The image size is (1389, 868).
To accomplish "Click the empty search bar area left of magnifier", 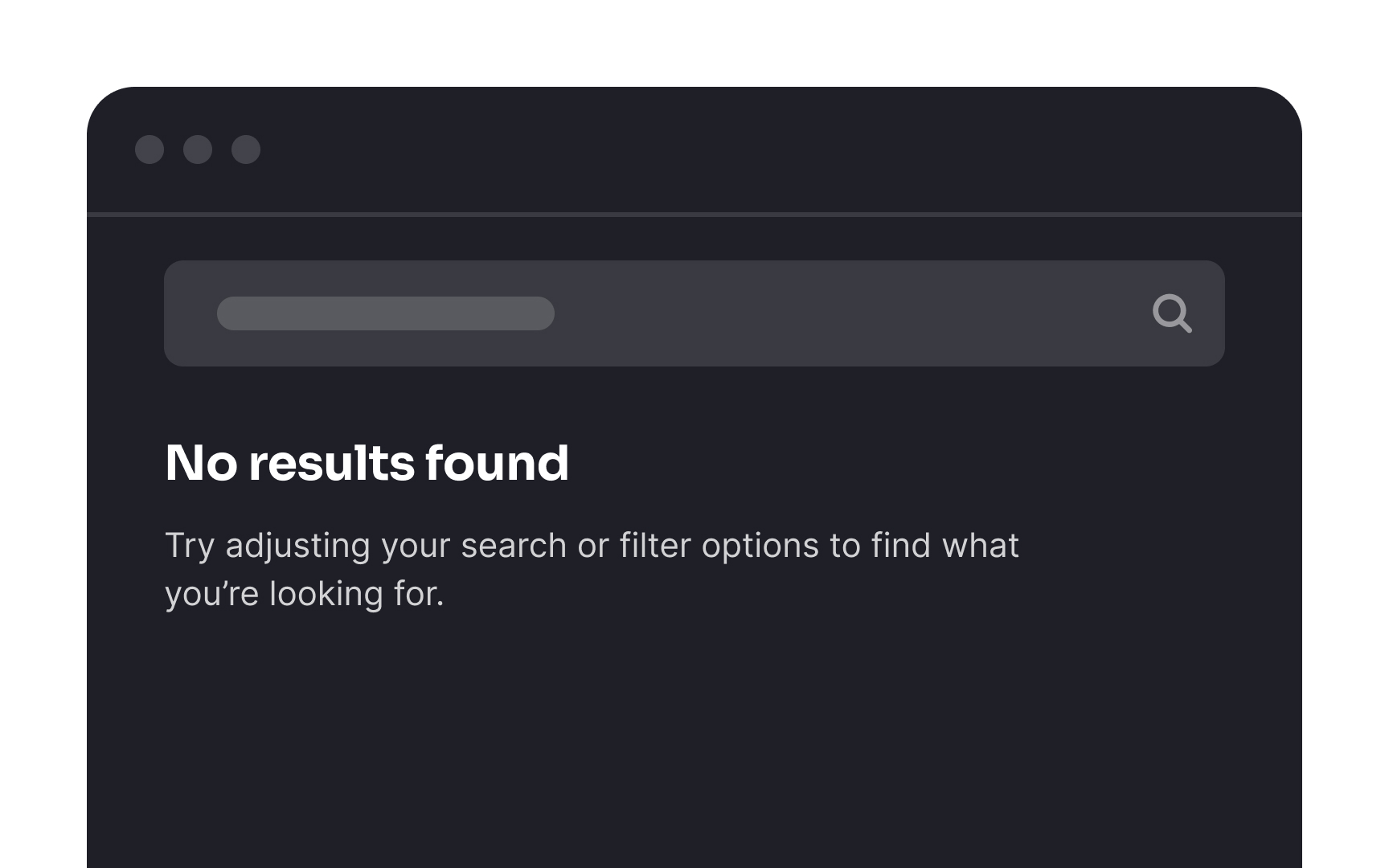I will (x=844, y=313).
